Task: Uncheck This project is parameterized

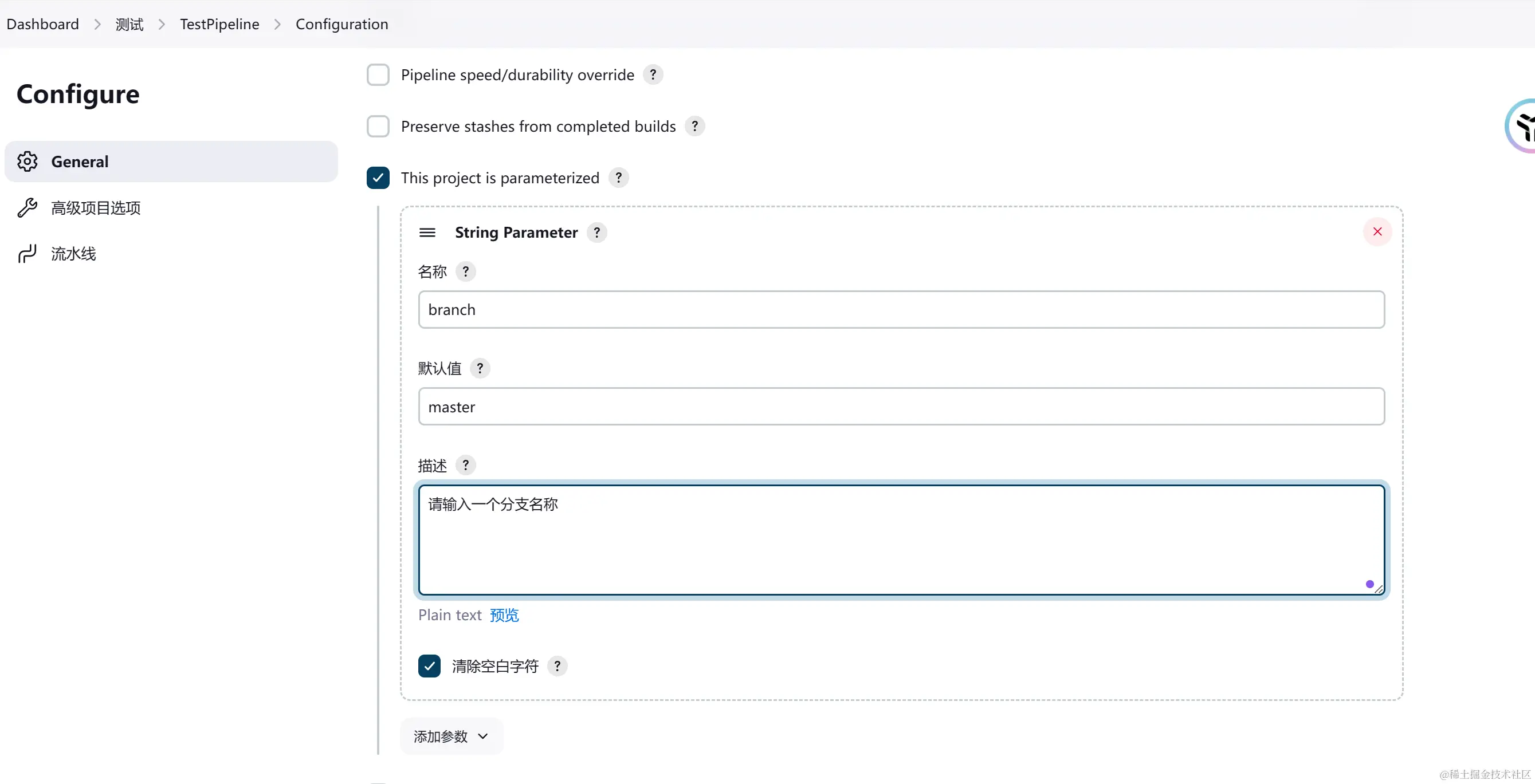Action: [378, 178]
